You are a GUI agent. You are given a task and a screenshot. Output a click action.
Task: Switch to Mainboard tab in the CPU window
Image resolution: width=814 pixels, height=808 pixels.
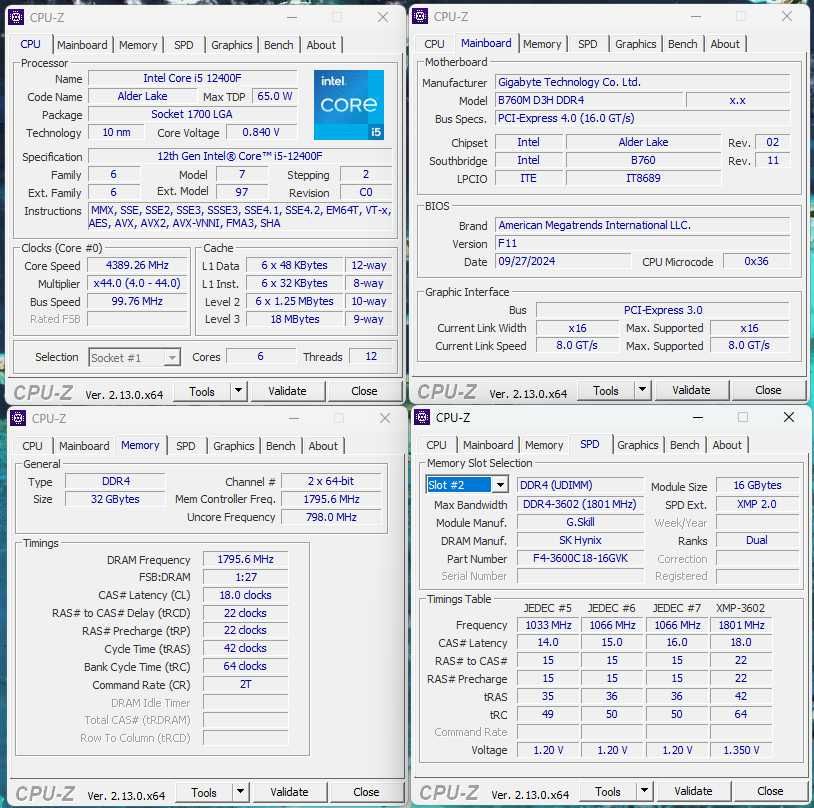point(82,45)
